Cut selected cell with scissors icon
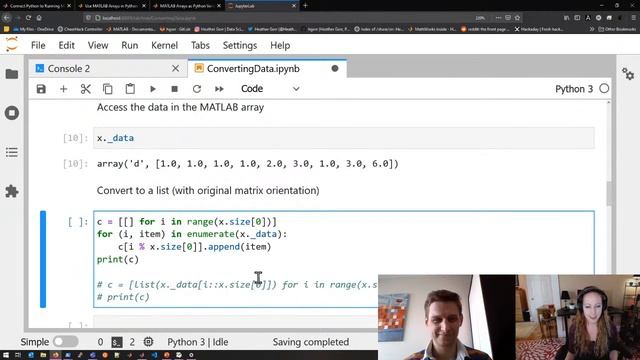 click(x=85, y=89)
